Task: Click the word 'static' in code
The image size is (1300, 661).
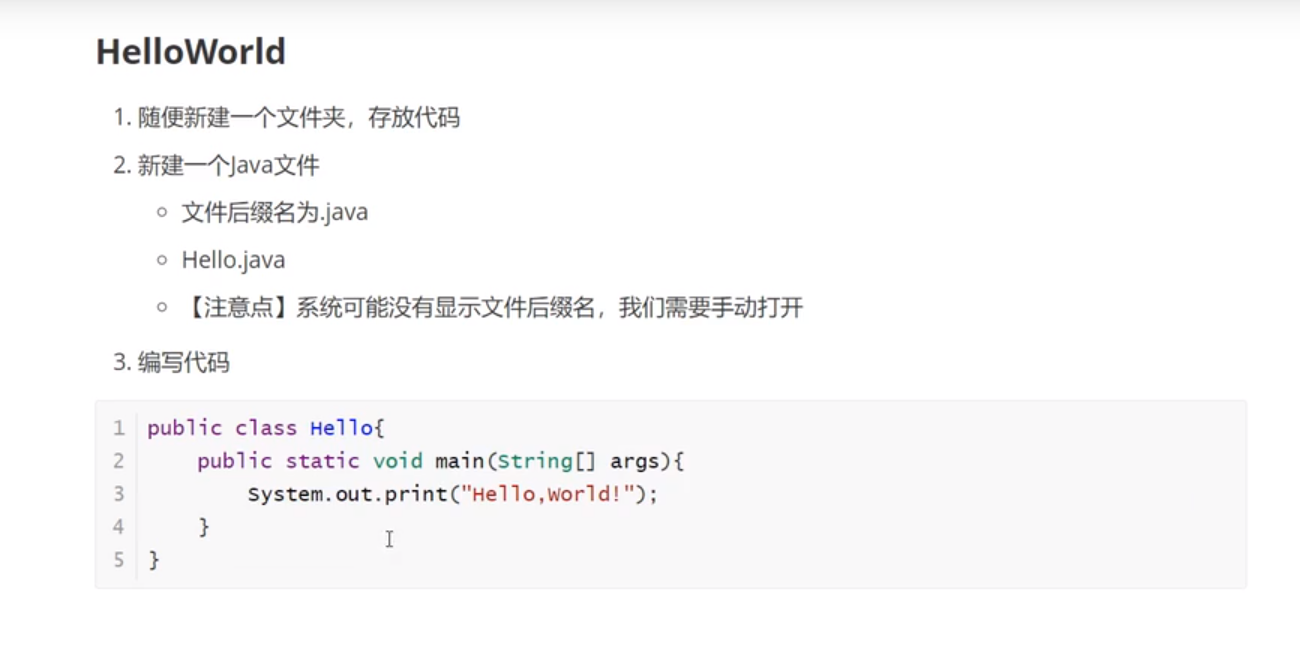Action: pos(322,461)
